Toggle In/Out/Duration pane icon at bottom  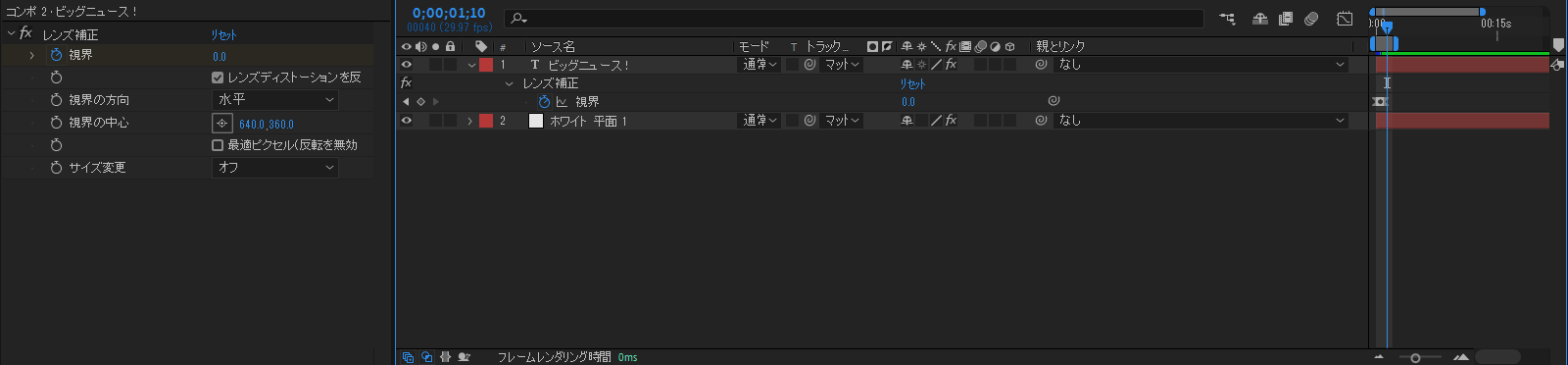coord(445,357)
